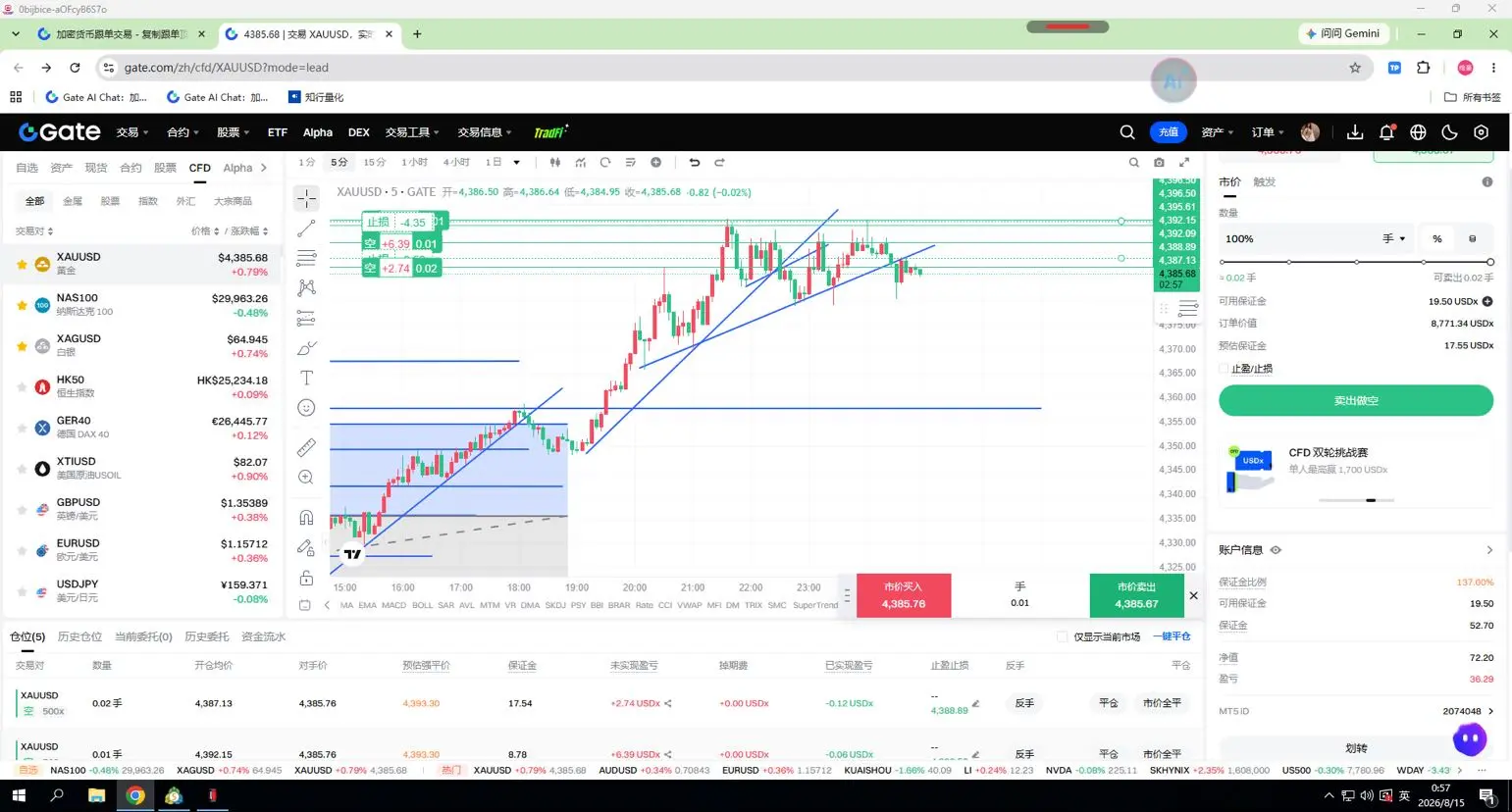
Task: Expand more chart timeframes arrow
Action: [x=517, y=163]
